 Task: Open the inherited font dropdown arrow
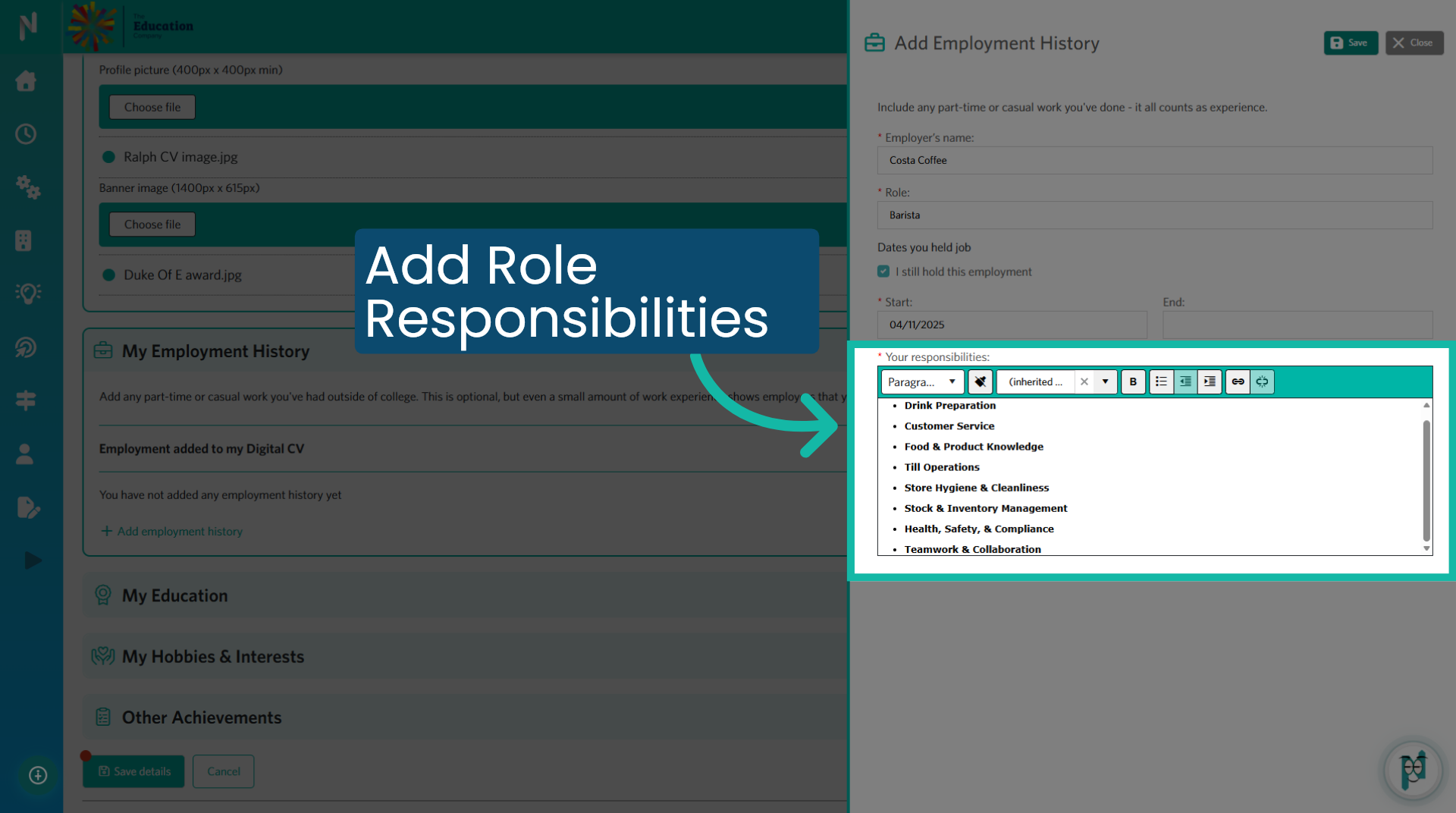[x=1105, y=381]
